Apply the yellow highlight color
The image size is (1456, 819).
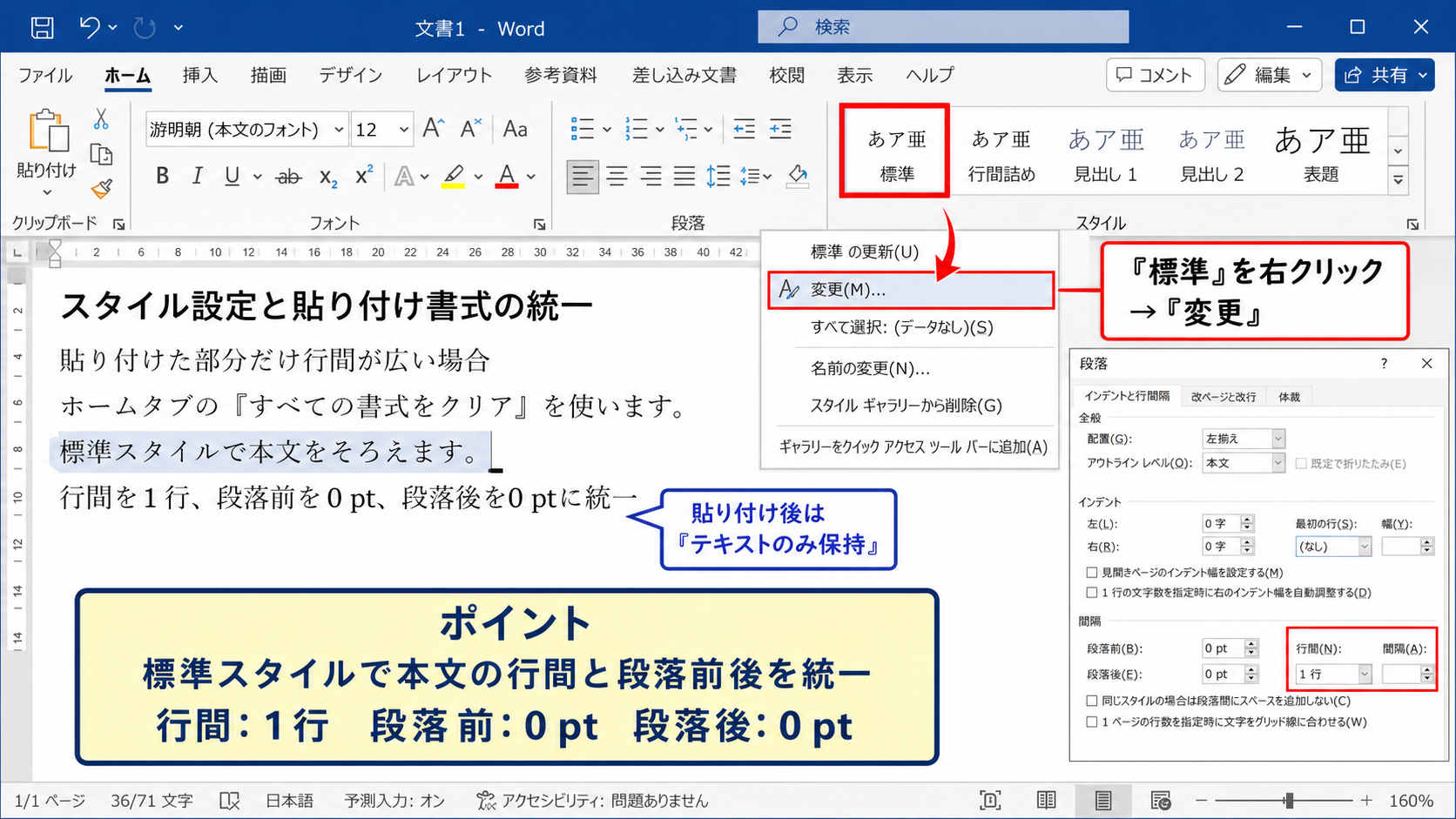[x=453, y=177]
